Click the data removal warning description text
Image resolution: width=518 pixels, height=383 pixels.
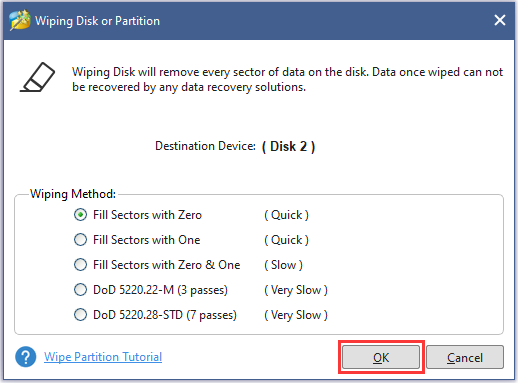click(x=287, y=79)
